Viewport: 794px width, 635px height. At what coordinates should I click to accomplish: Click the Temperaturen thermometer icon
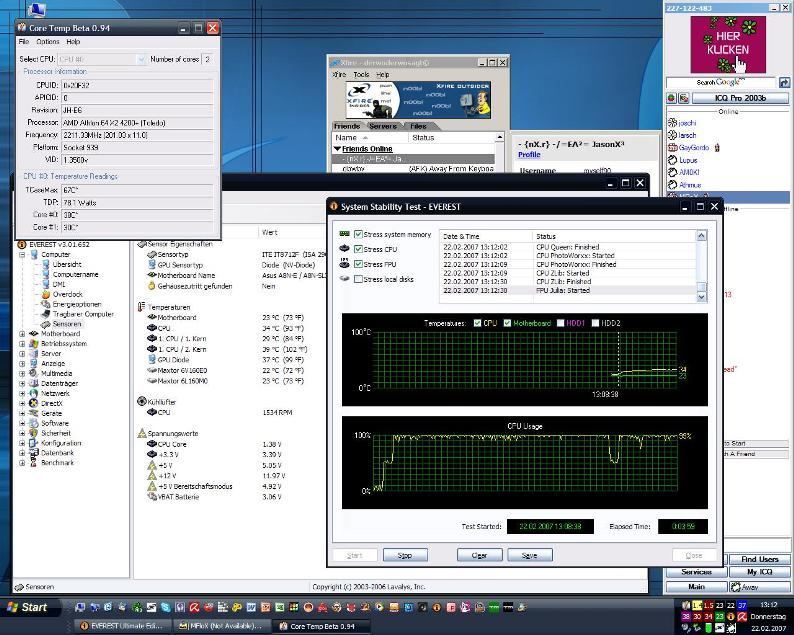(x=141, y=307)
